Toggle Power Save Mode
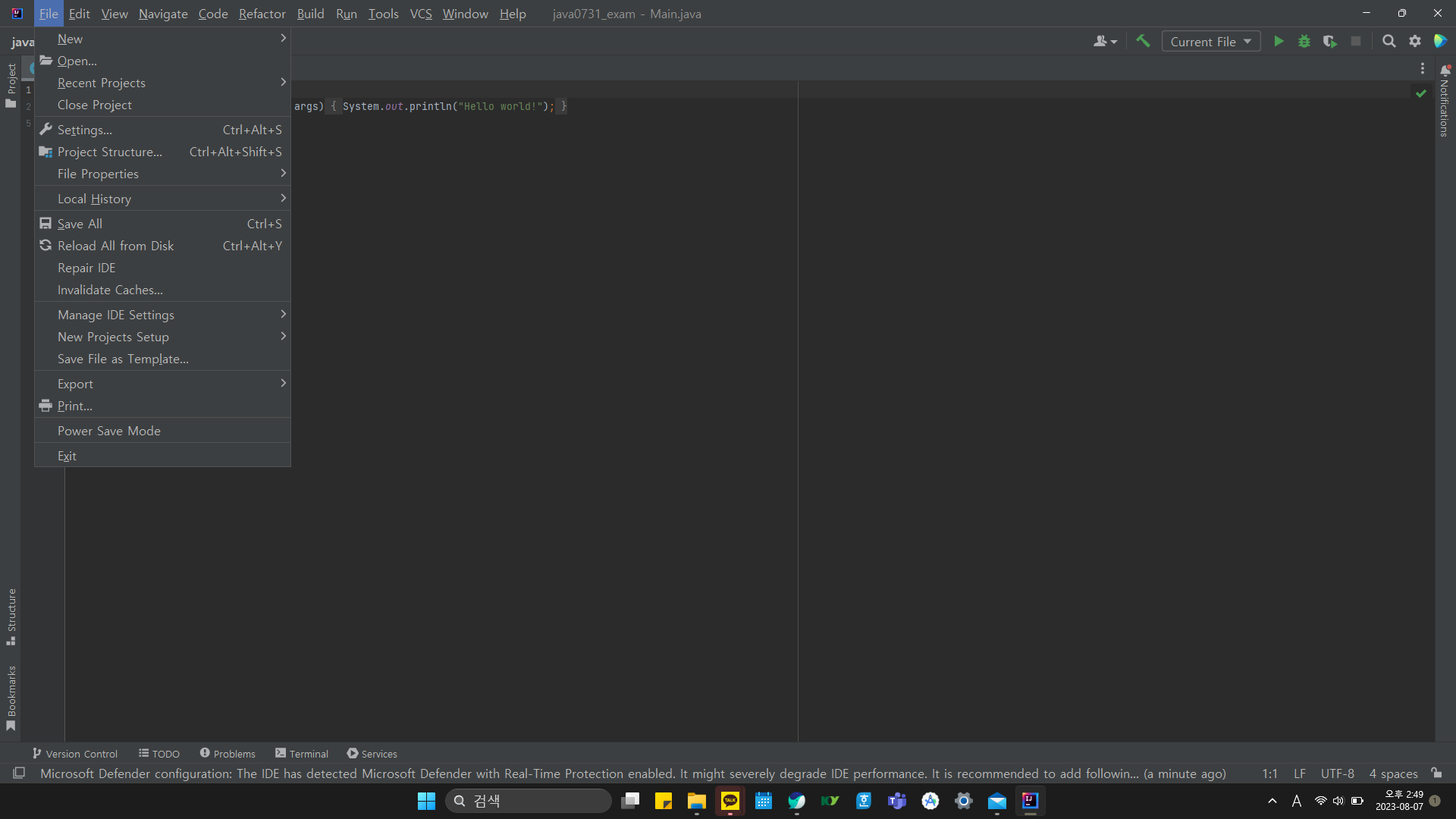The width and height of the screenshot is (1456, 819). coord(109,431)
